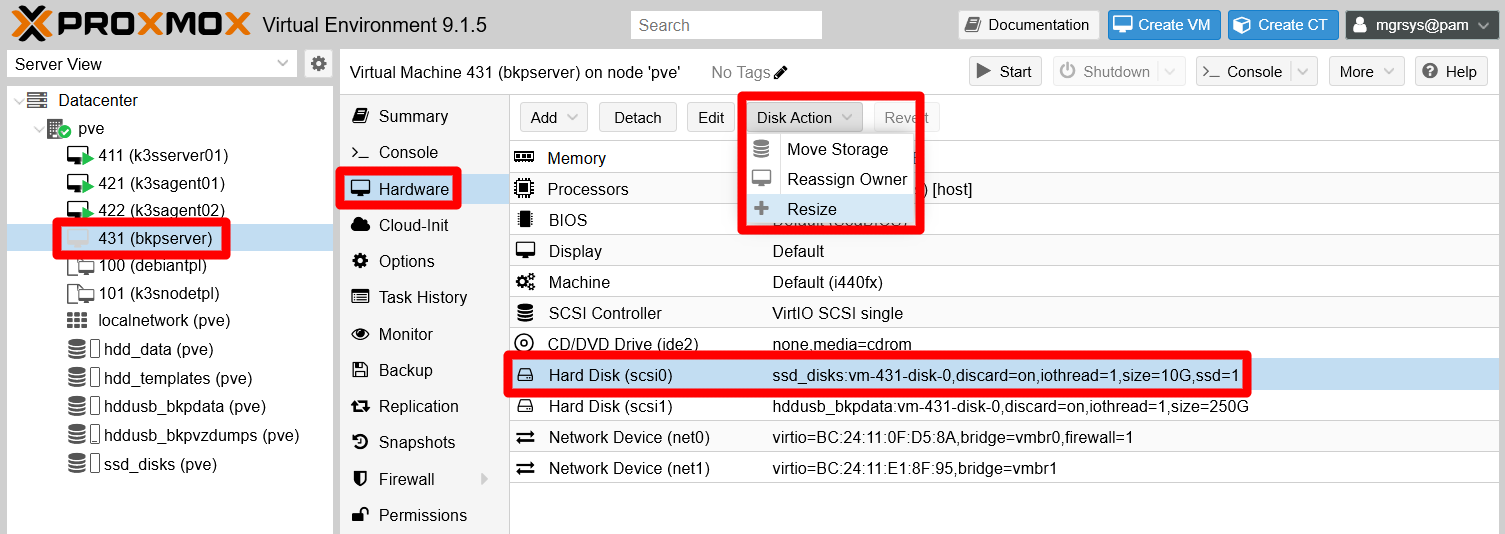Click the running VM icon for 411 (k3sserver01)
The image size is (1505, 534).
(x=80, y=156)
